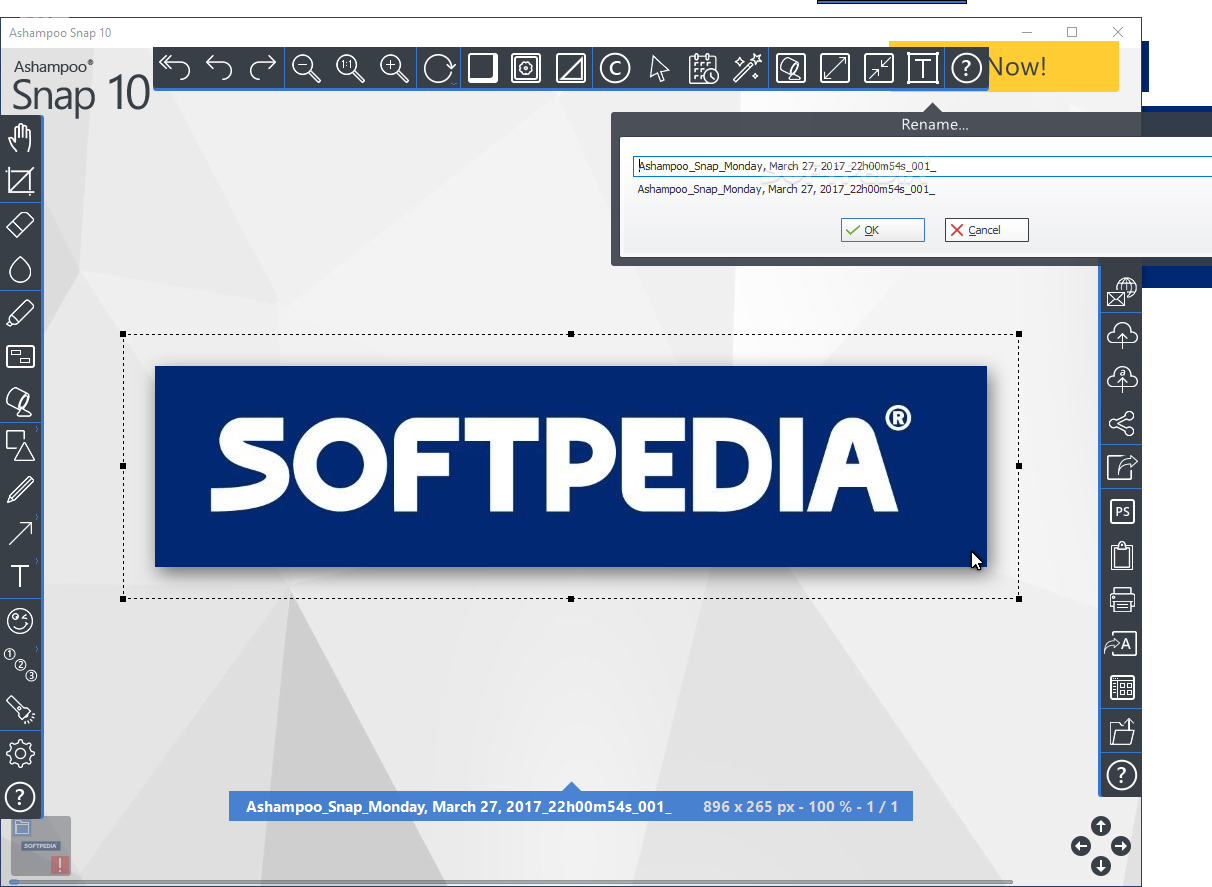Select the Shapes tool
The width and height of the screenshot is (1212, 887).
click(x=20, y=445)
